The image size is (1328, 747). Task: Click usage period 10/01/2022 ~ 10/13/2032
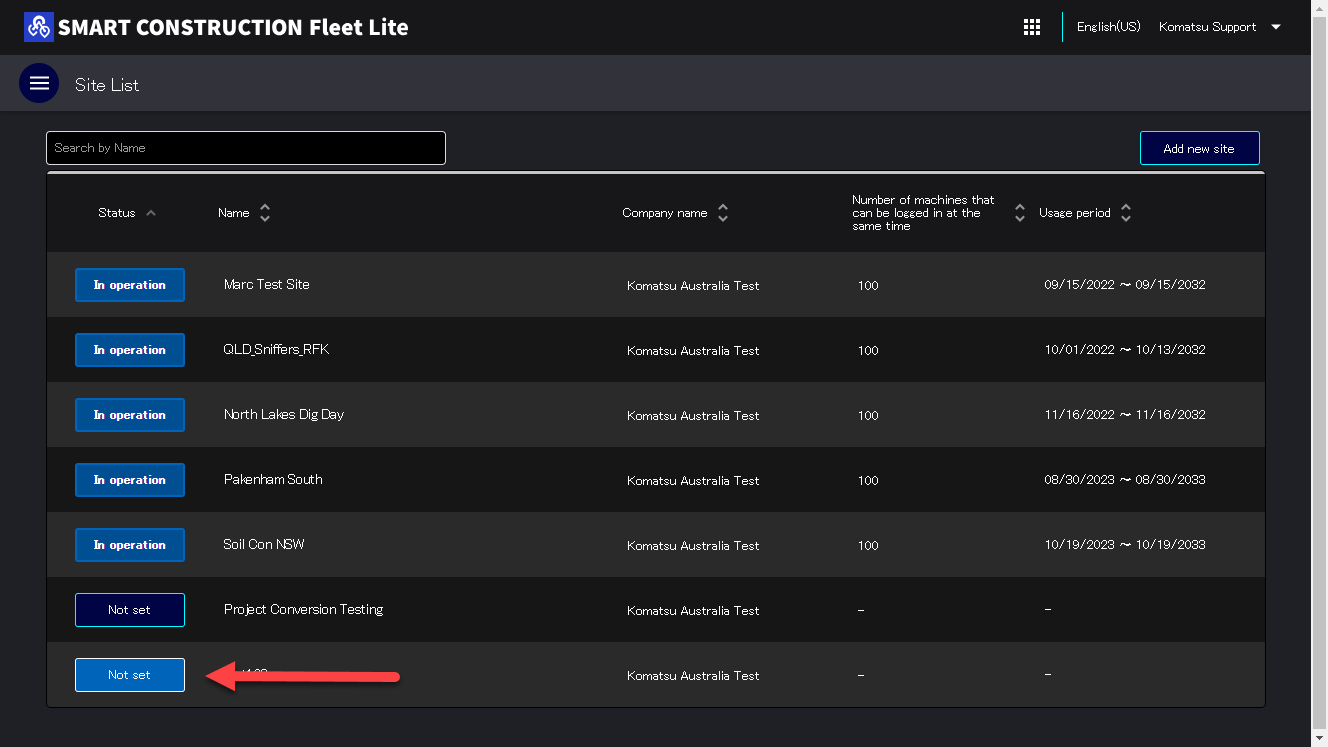1125,350
